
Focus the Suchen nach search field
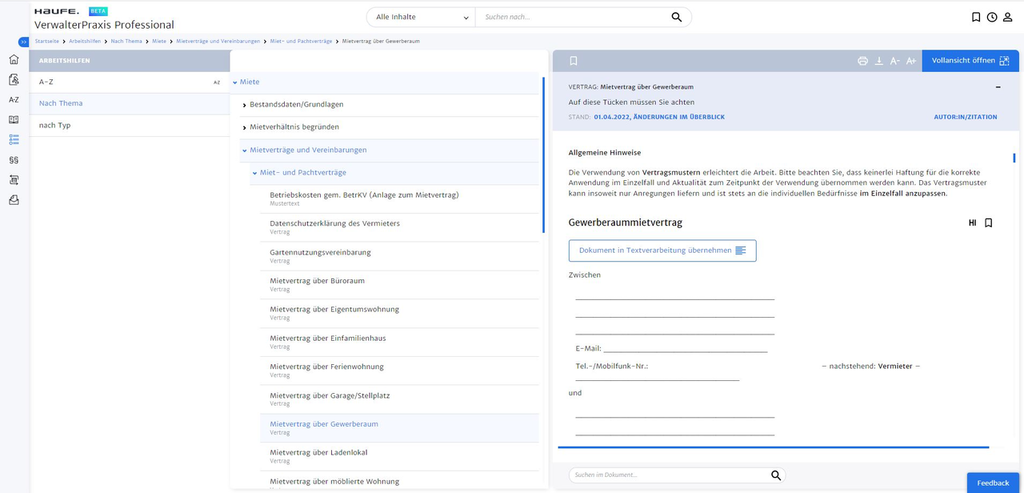[x=575, y=17]
